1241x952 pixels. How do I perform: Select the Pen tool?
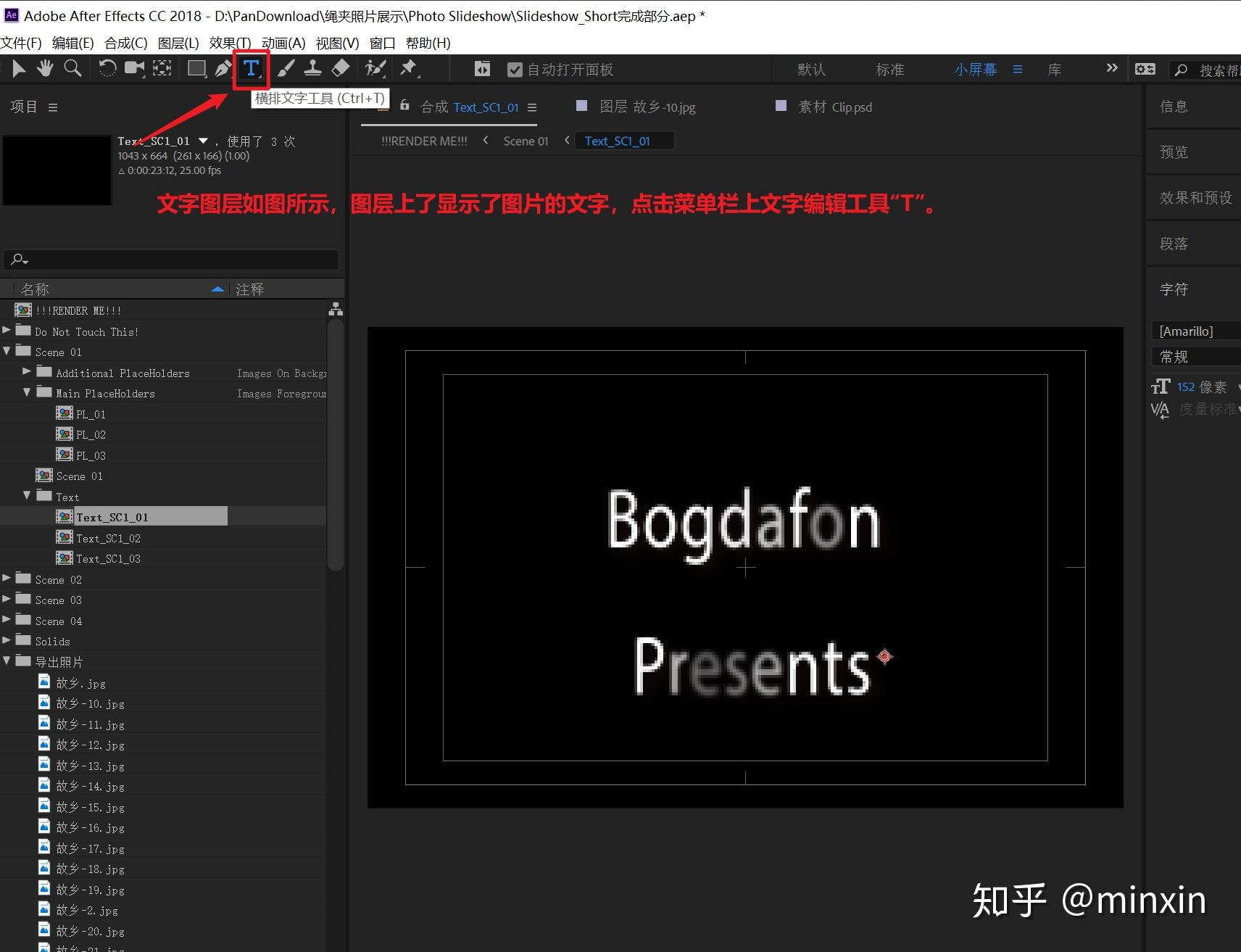coord(223,68)
